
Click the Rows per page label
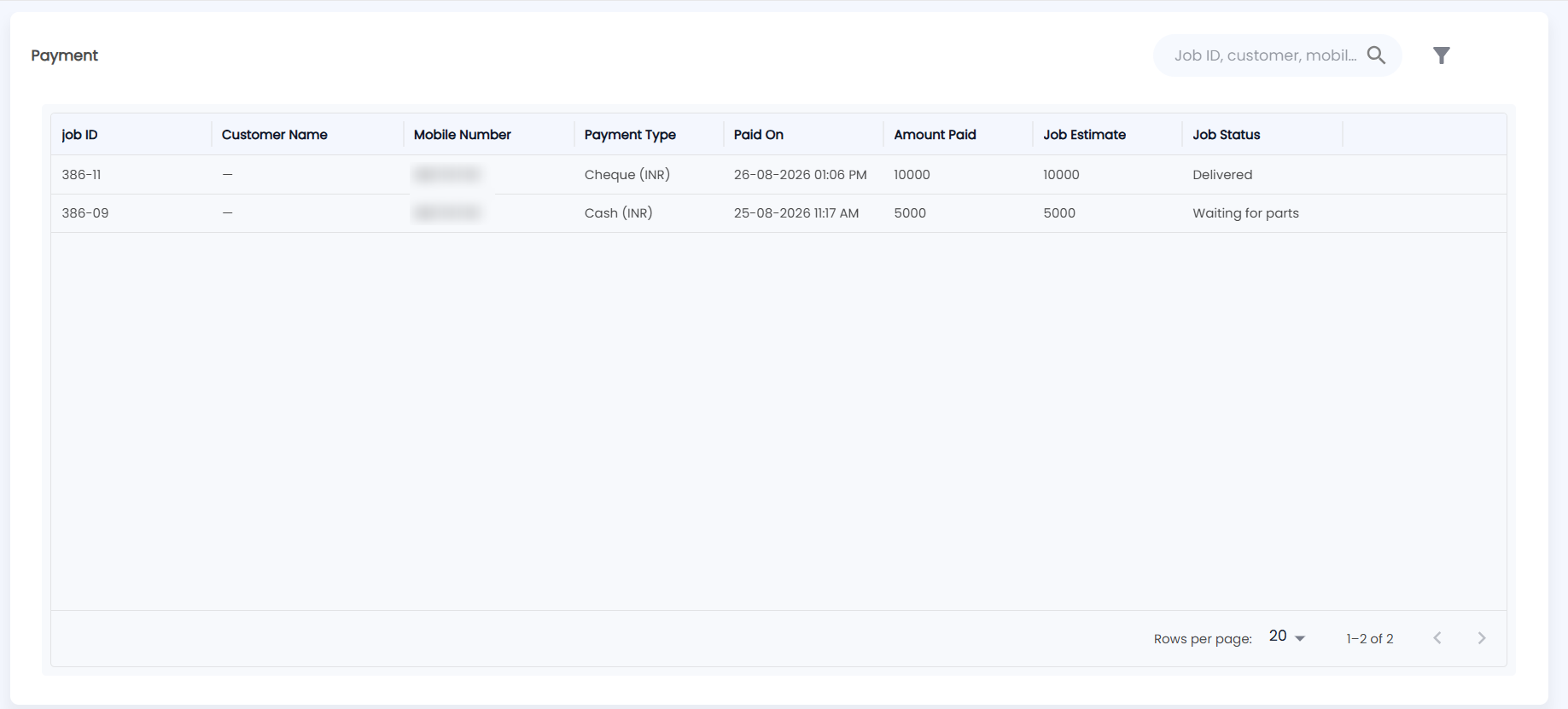1203,639
